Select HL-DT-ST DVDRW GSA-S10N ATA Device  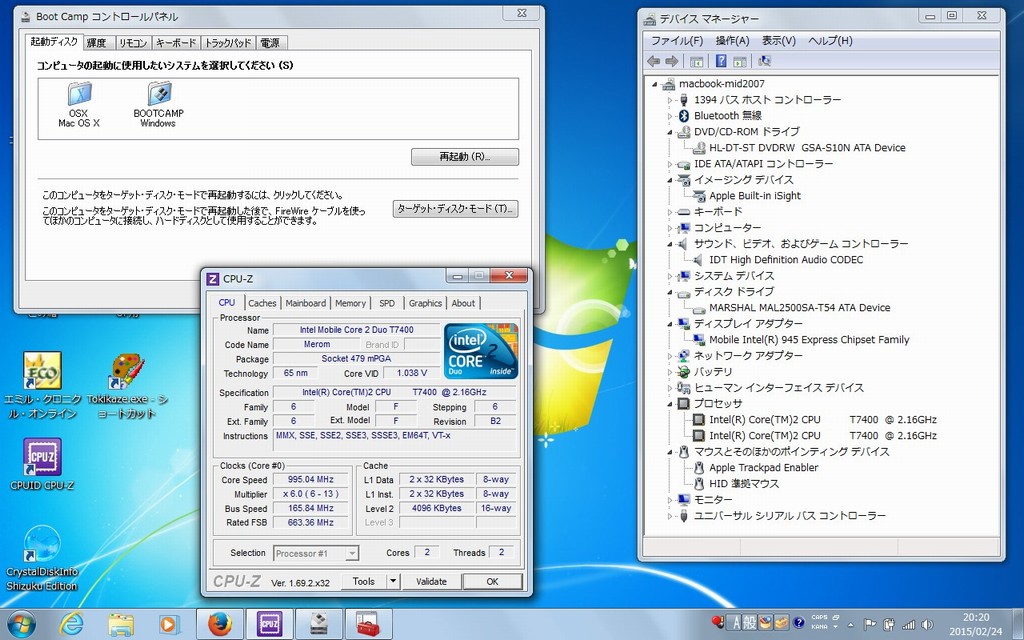coord(807,148)
